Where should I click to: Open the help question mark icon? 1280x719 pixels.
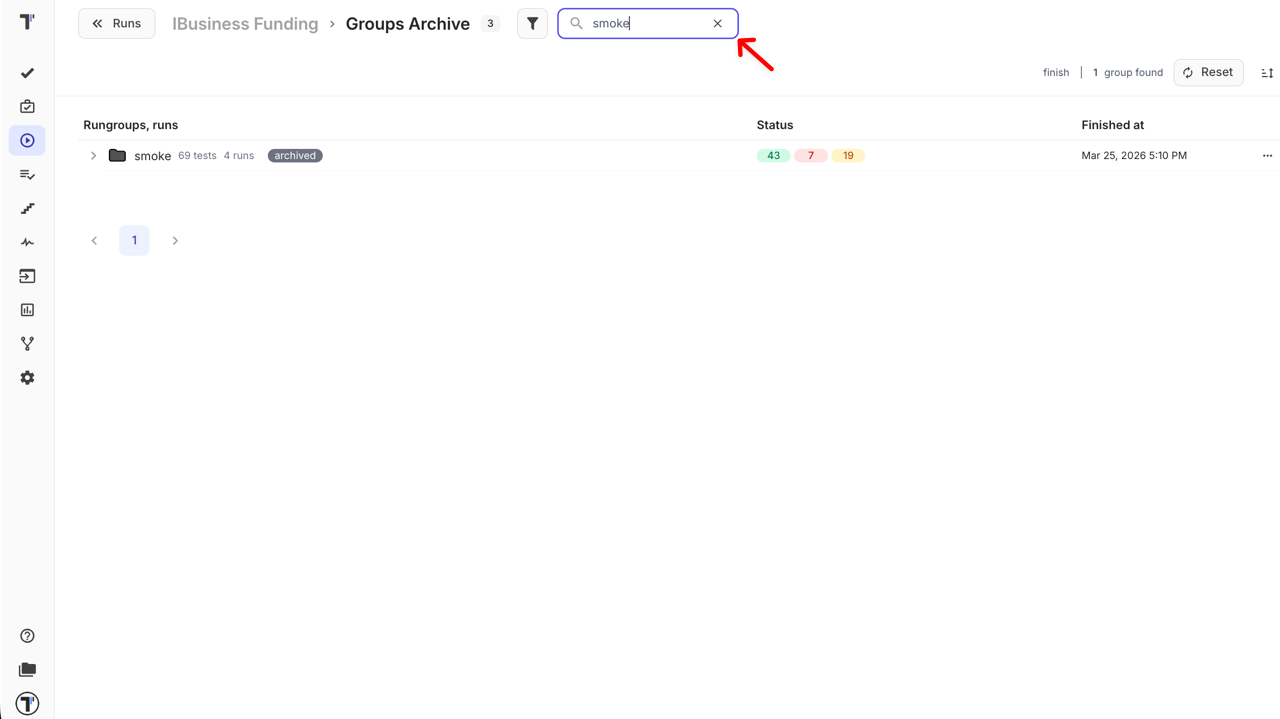(x=27, y=636)
